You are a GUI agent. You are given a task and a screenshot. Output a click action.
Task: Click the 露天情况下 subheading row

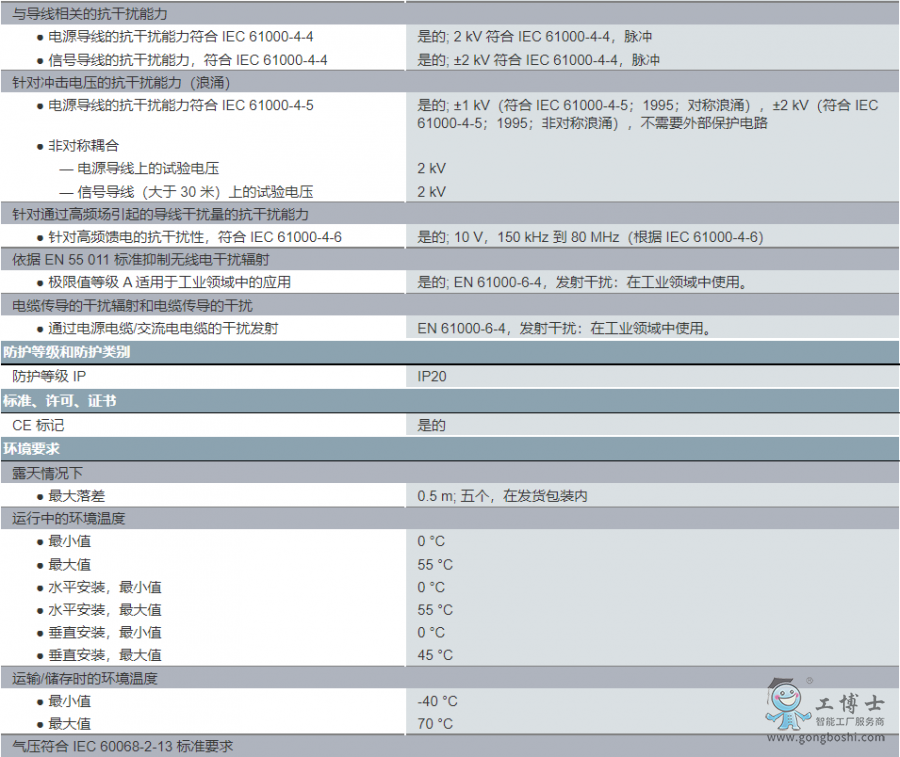(x=48, y=472)
